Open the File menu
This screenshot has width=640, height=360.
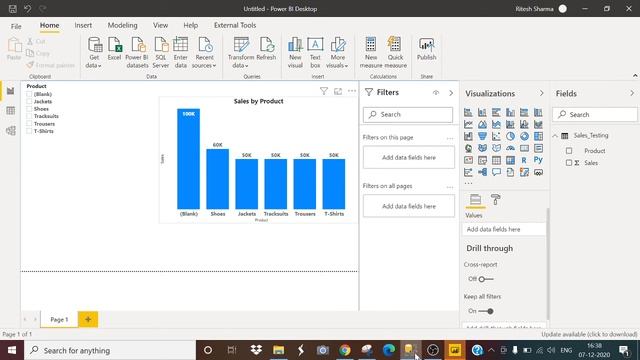click(16, 26)
